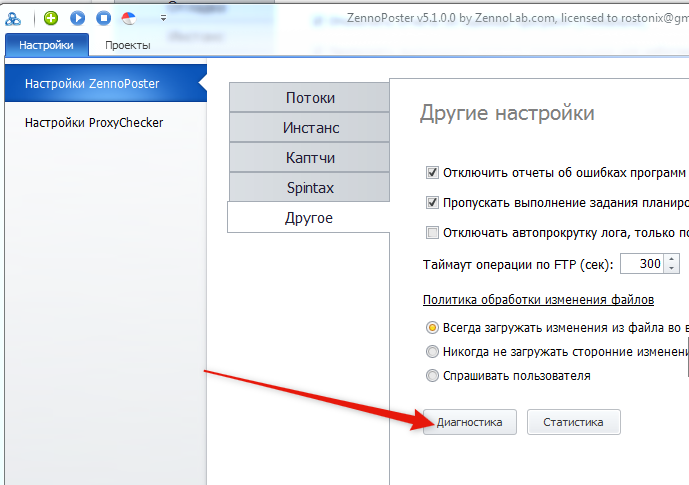689x485 pixels.
Task: Select Никогда не загружать сторонние radio button
Action: tap(432, 351)
